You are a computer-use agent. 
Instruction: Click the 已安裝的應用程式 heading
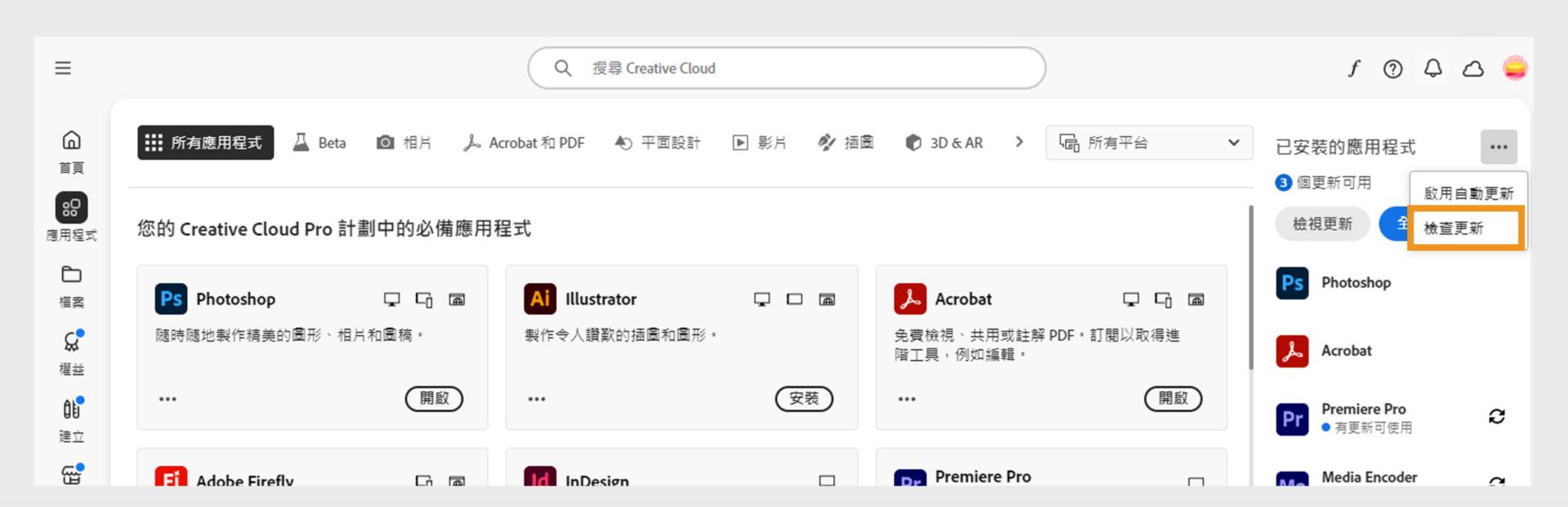coord(1345,147)
